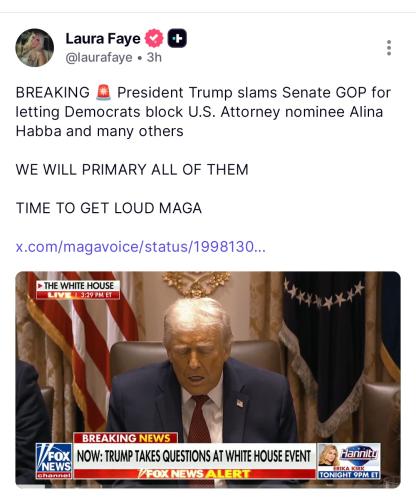Click the @laurafaye handle
This screenshot has height=500, width=416.
click(x=99, y=58)
